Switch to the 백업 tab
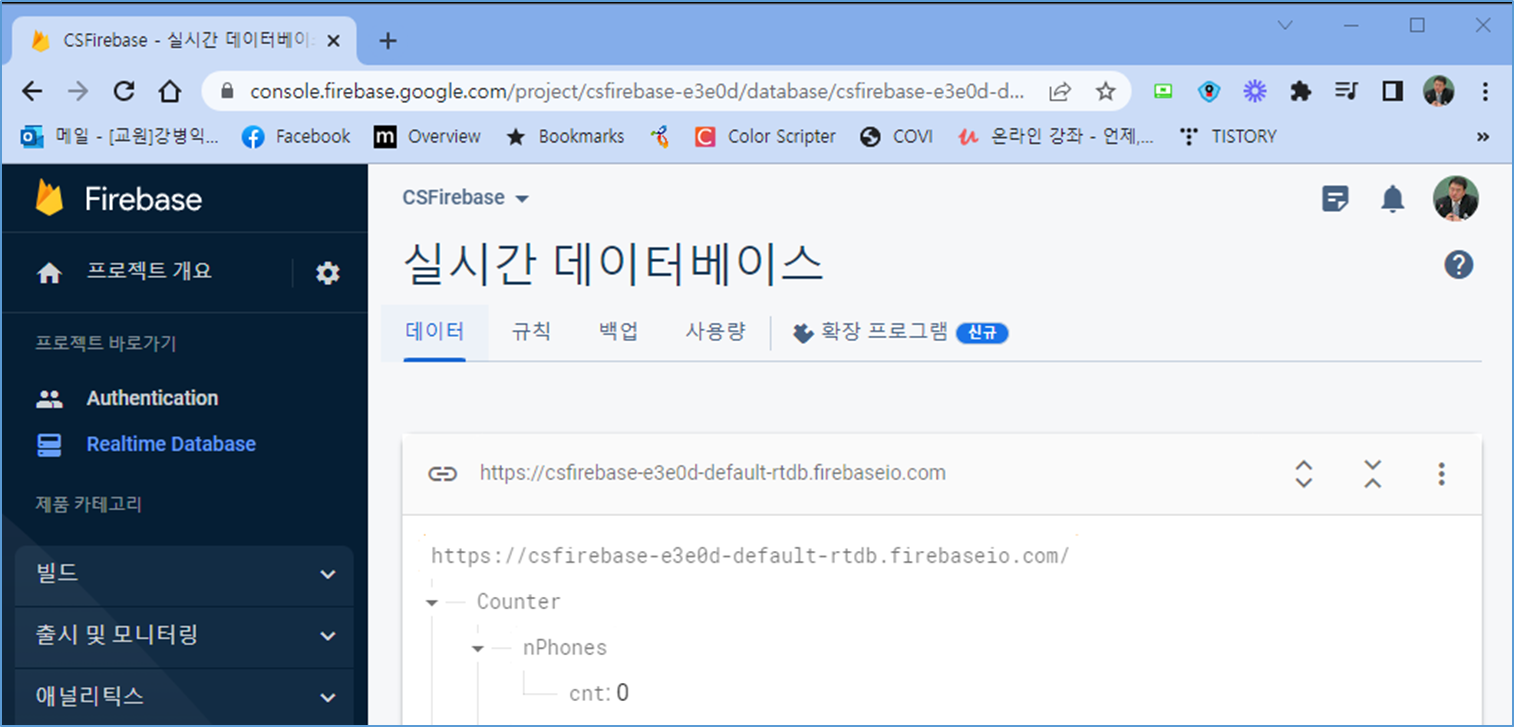1514x727 pixels. tap(618, 332)
